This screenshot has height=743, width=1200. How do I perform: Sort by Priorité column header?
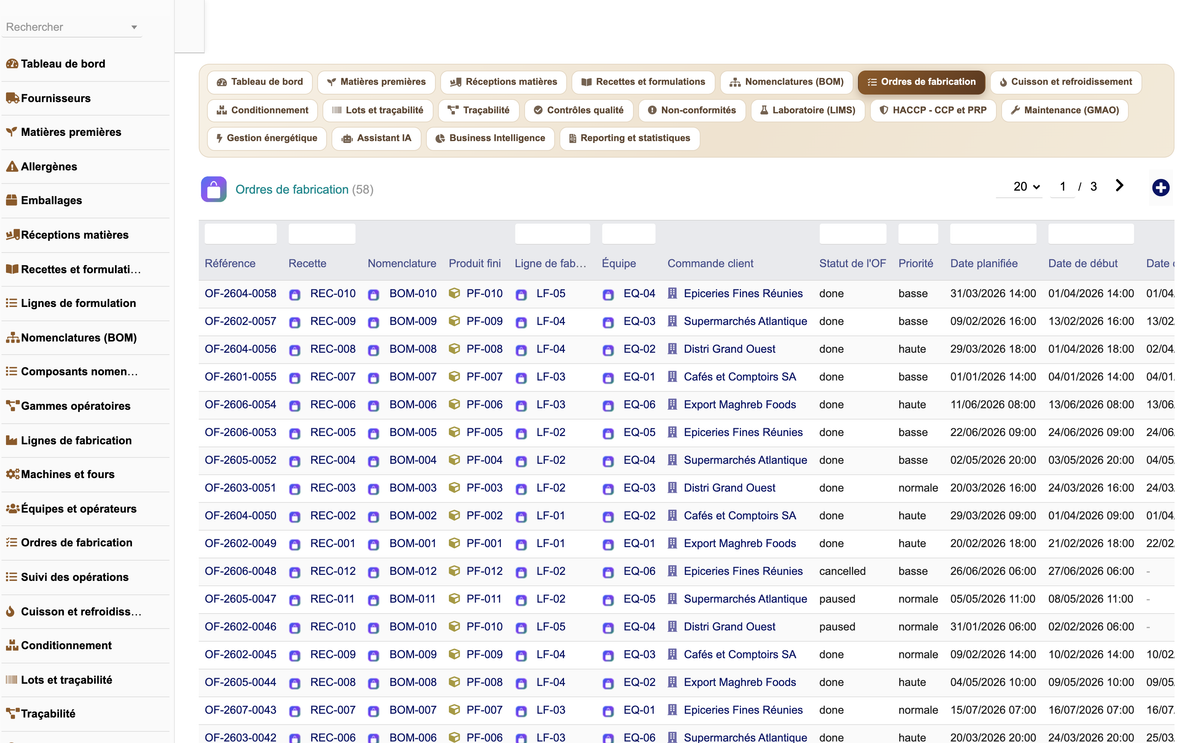coord(916,264)
